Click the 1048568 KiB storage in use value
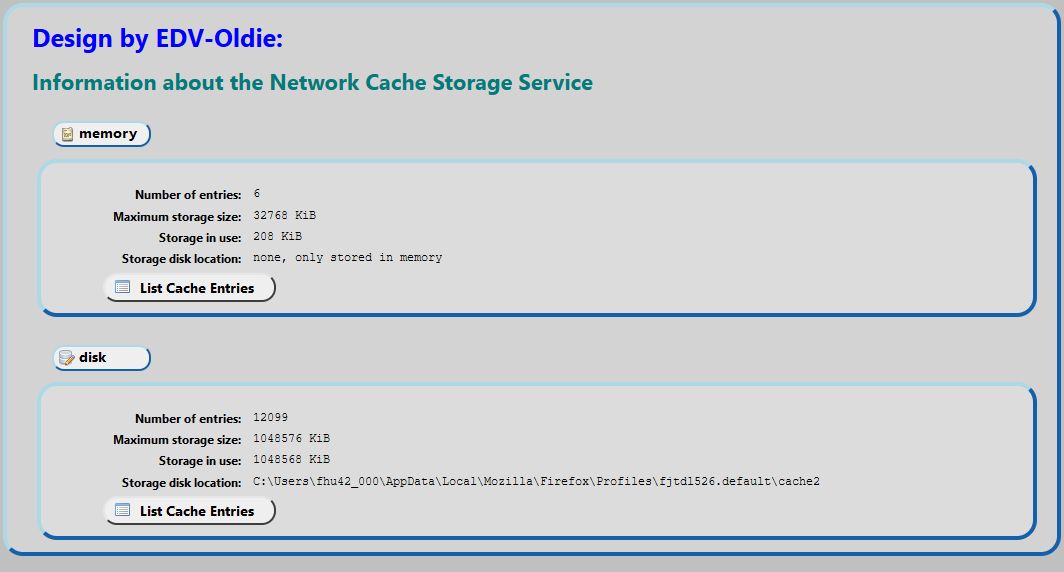Screen dimensions: 1064x572 292,460
